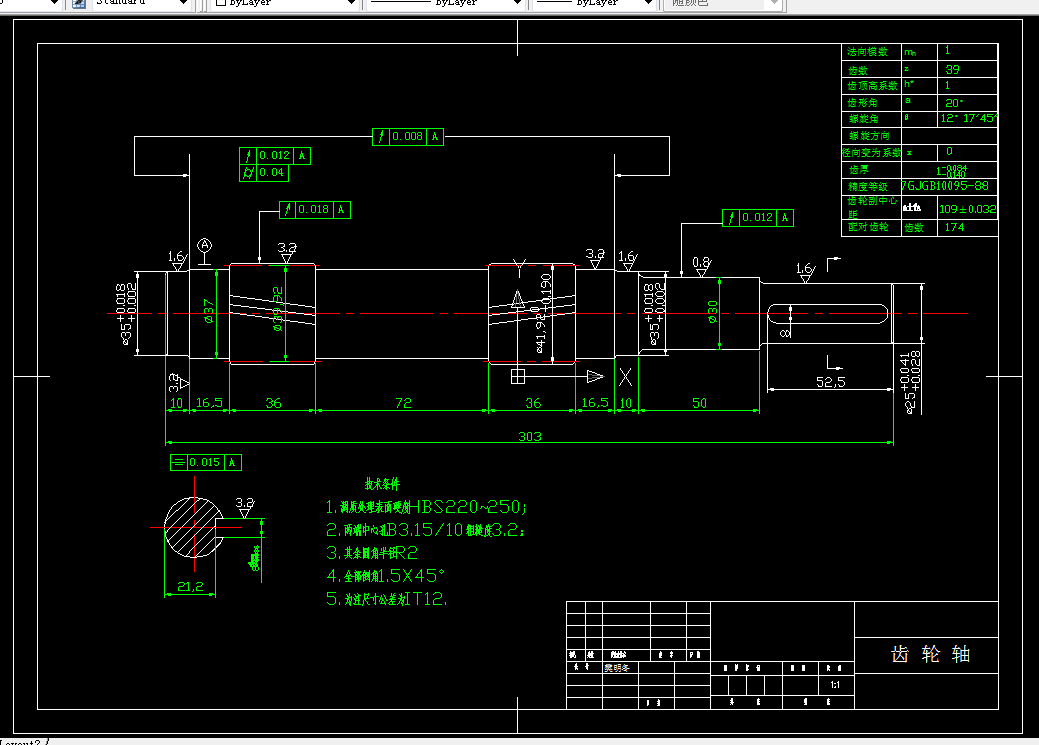
Task: Select the 72 length dimension
Action: pyautogui.click(x=403, y=403)
